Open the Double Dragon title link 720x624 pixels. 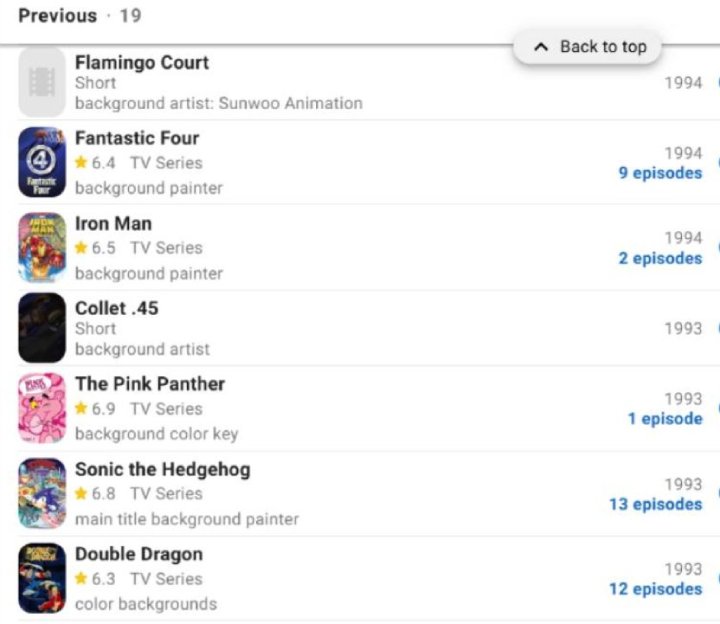tap(139, 554)
